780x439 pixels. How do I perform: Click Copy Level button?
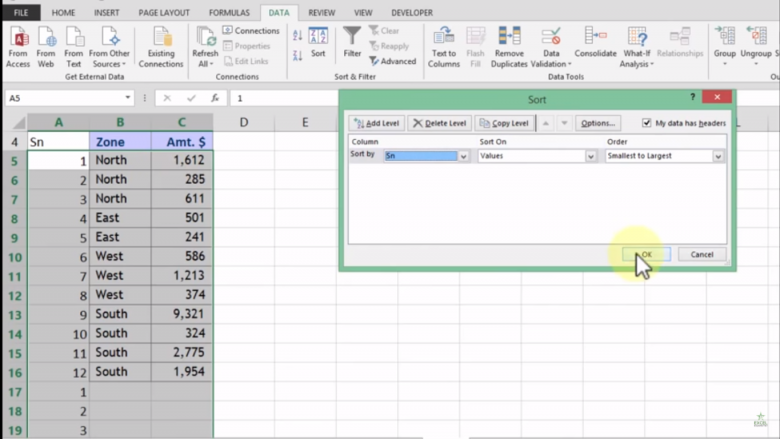(x=504, y=123)
